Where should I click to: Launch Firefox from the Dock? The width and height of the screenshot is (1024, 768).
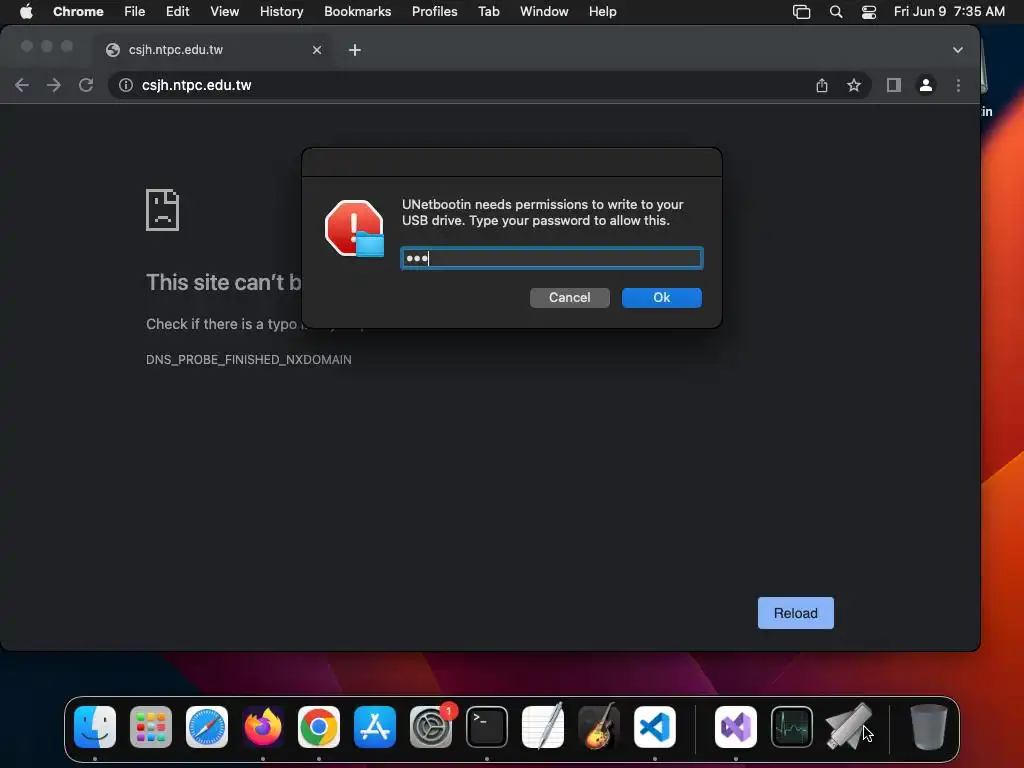[x=263, y=727]
